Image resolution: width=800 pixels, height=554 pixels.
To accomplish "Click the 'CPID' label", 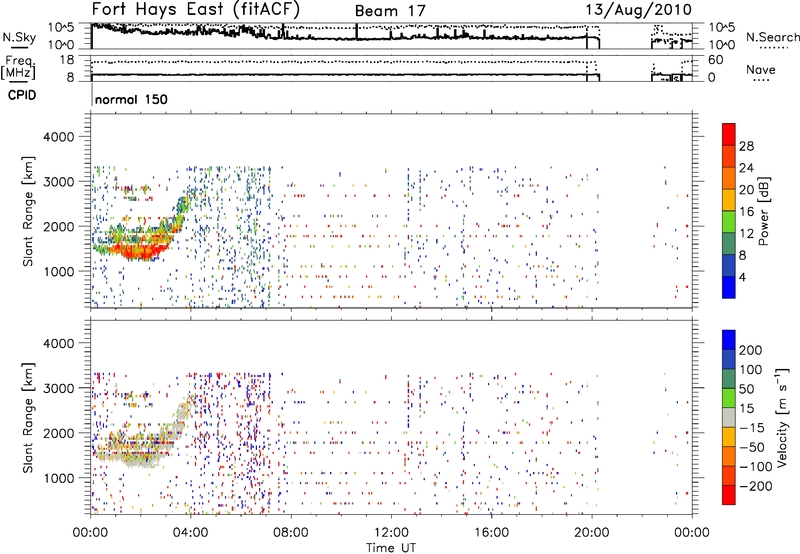I will [x=22, y=95].
